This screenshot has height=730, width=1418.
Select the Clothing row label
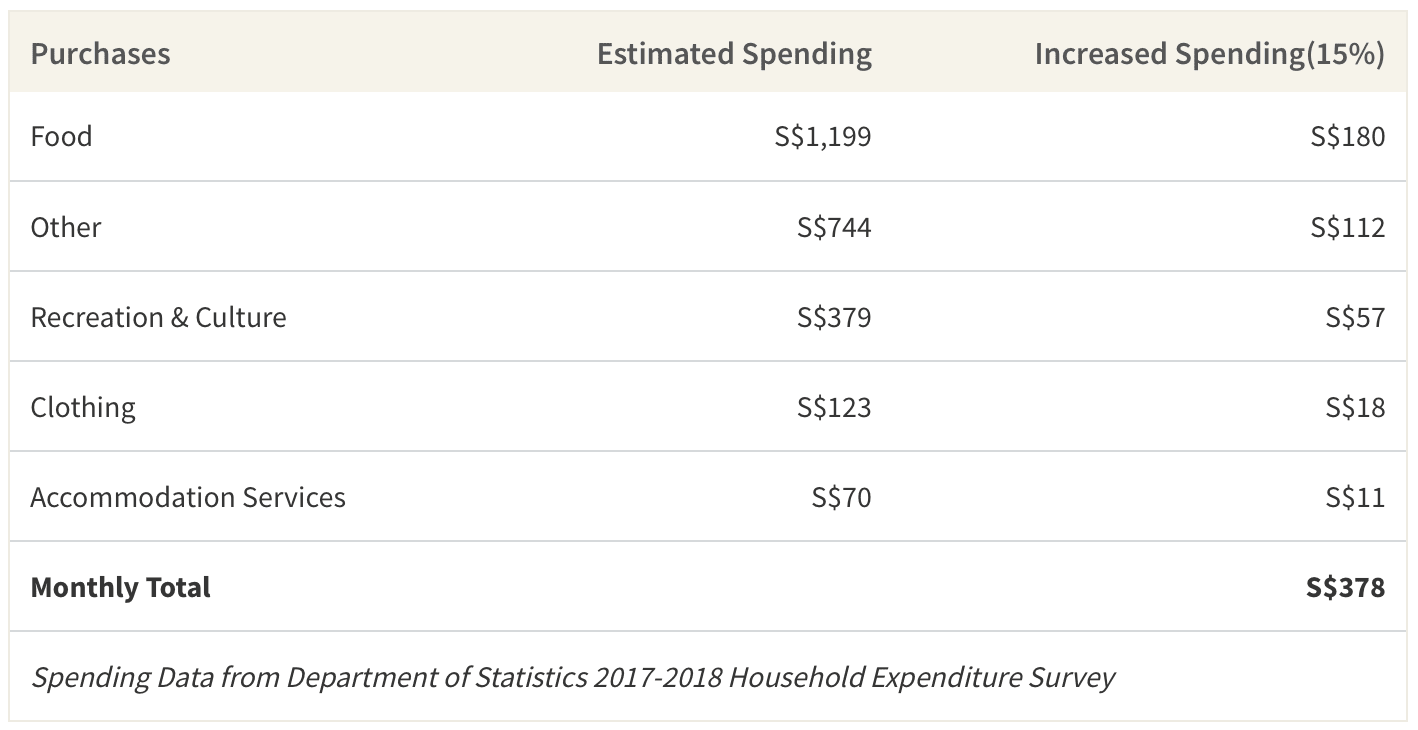(x=83, y=408)
